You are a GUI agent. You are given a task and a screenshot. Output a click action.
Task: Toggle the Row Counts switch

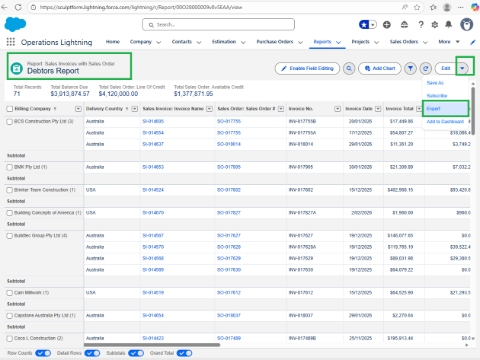(x=43, y=353)
